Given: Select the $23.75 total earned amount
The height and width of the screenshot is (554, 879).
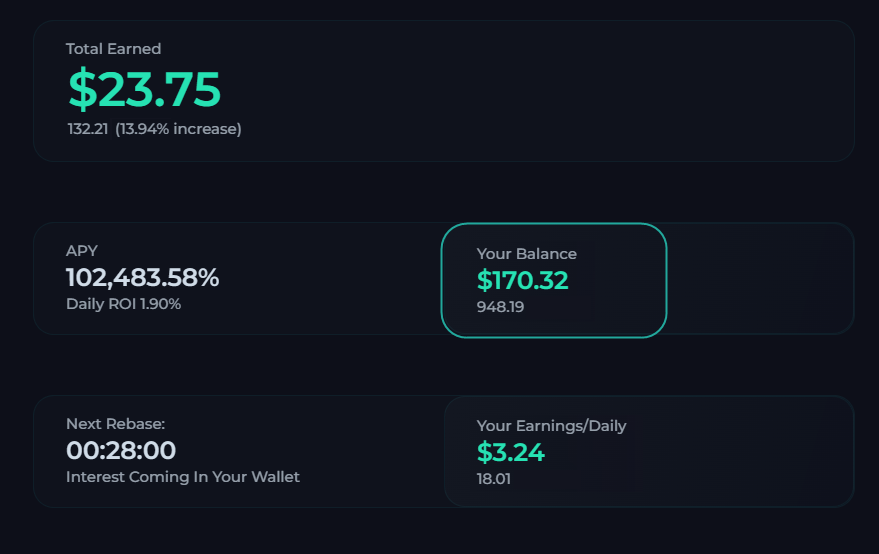Looking at the screenshot, I should [x=144, y=89].
